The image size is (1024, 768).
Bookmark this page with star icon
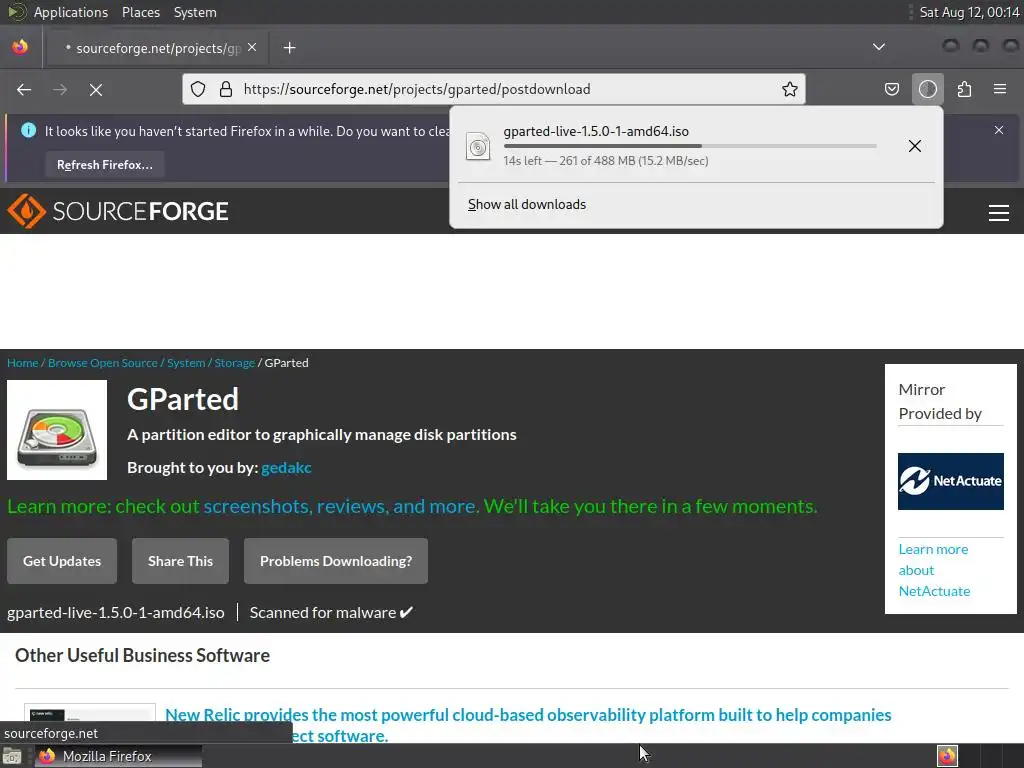point(790,89)
